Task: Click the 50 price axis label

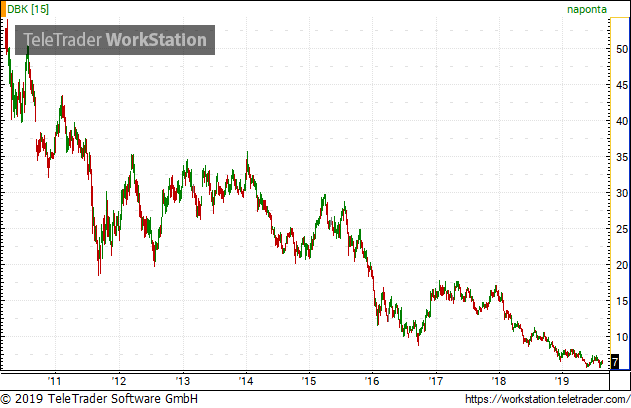Action: 622,49
